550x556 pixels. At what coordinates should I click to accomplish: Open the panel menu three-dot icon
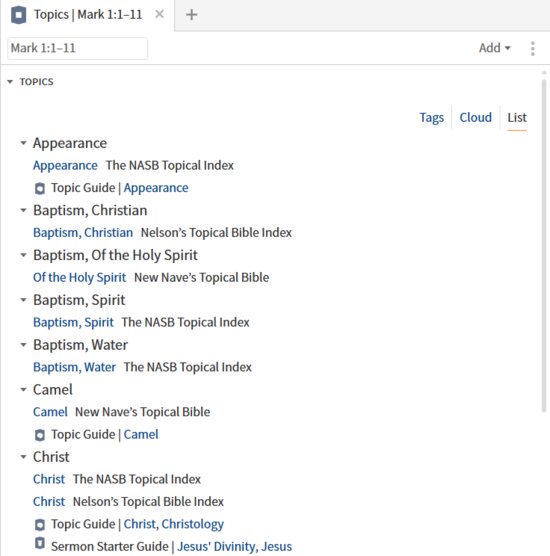point(533,48)
